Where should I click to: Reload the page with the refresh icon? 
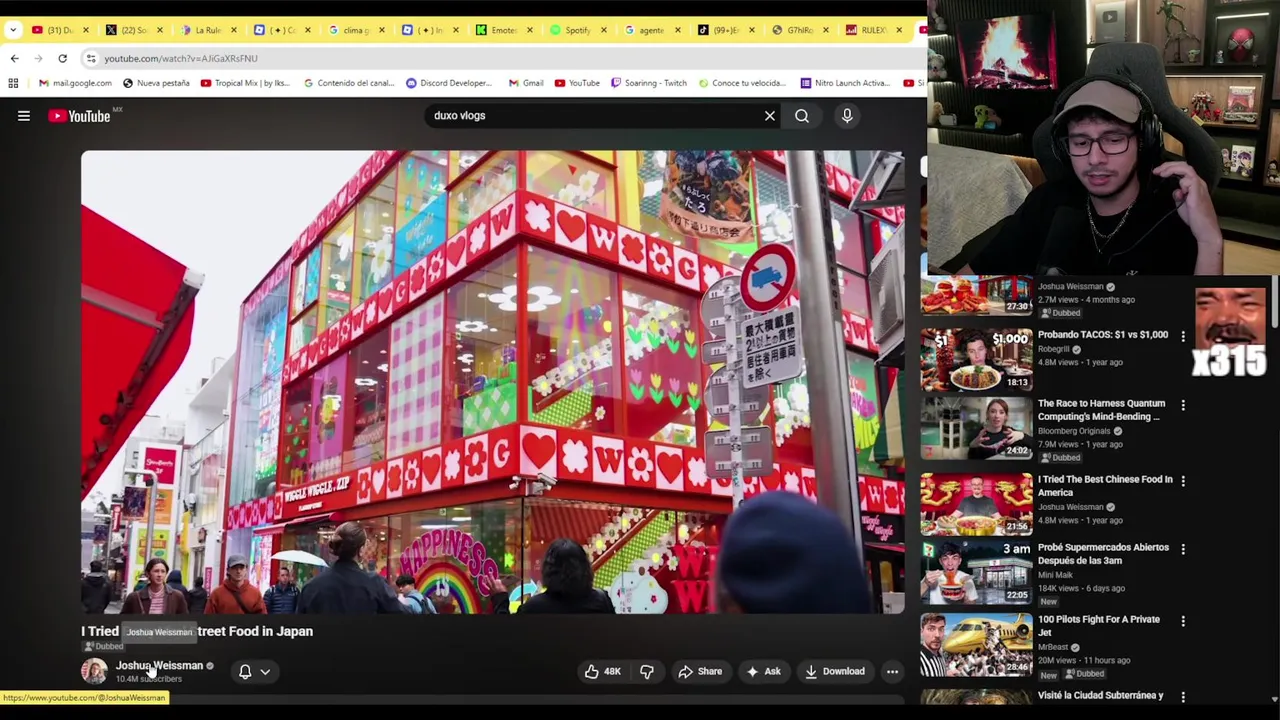coord(62,59)
